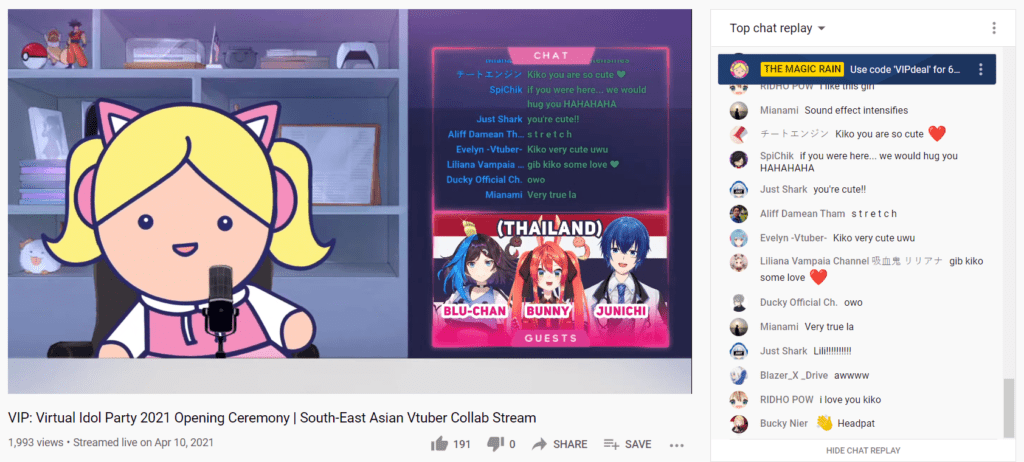Click the Share arrow icon

coord(539,444)
